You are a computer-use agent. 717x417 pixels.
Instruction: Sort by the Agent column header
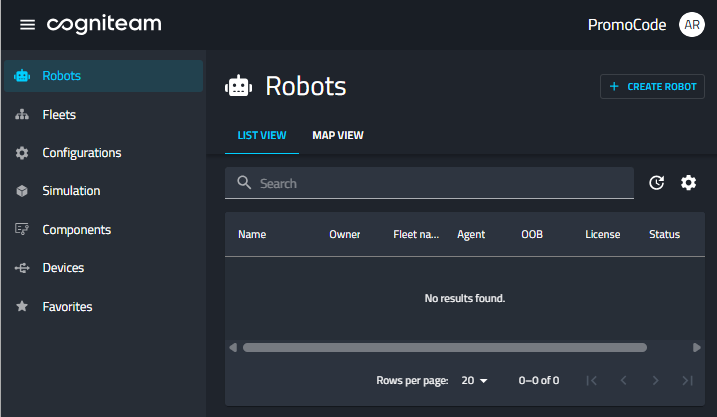click(x=471, y=234)
